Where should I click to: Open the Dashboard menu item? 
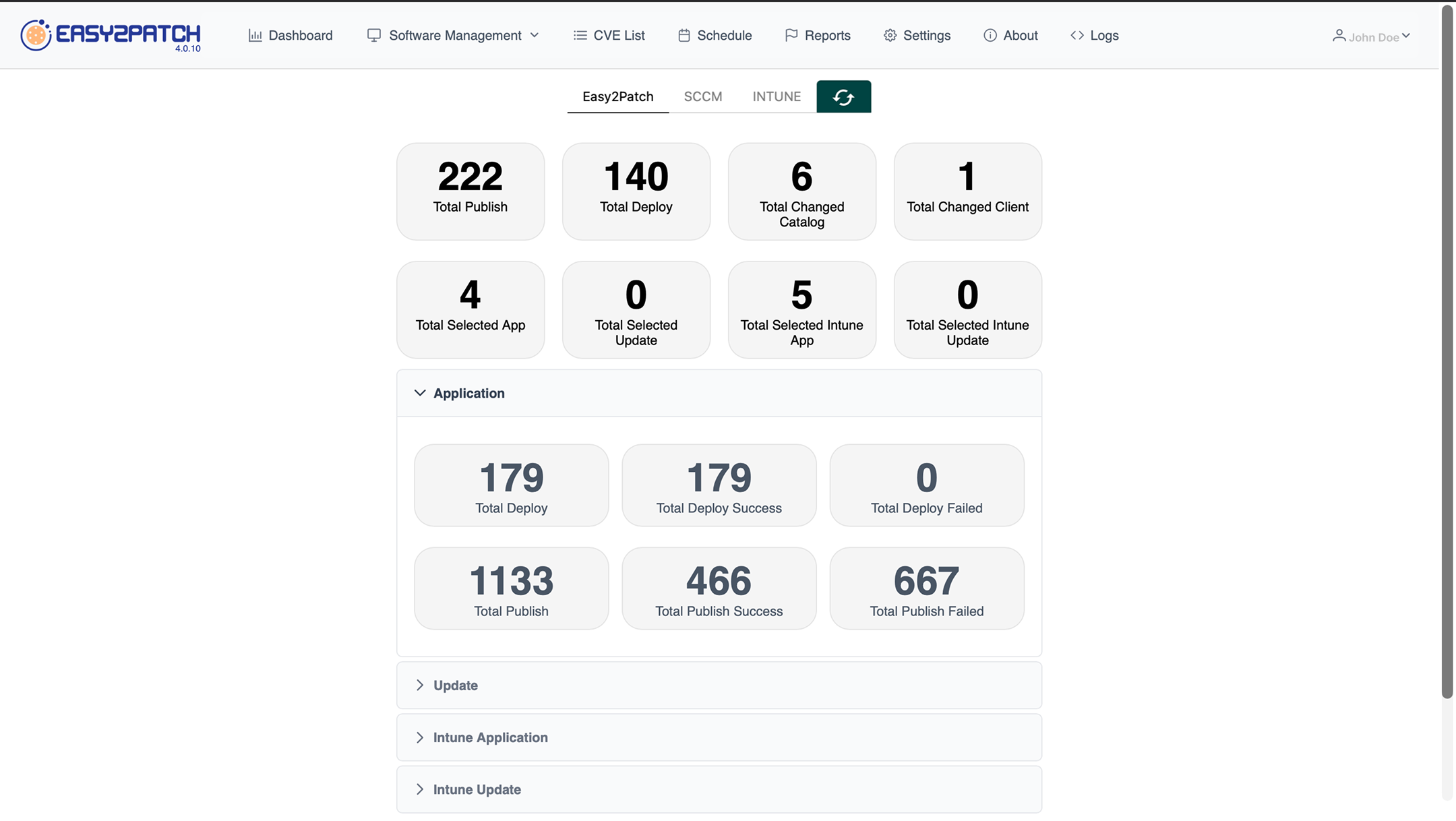(x=291, y=35)
